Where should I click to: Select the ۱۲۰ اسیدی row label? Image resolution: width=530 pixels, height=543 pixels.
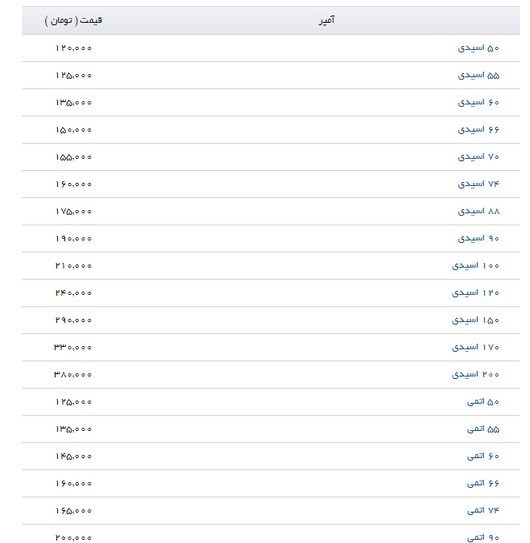coord(475,293)
